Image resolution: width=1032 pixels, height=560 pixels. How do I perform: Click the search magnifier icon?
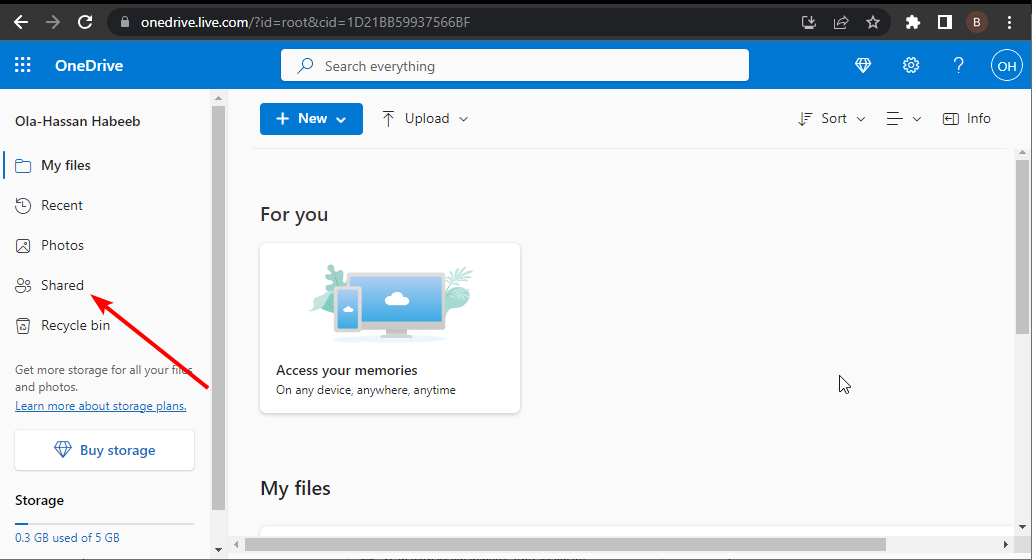(x=305, y=66)
